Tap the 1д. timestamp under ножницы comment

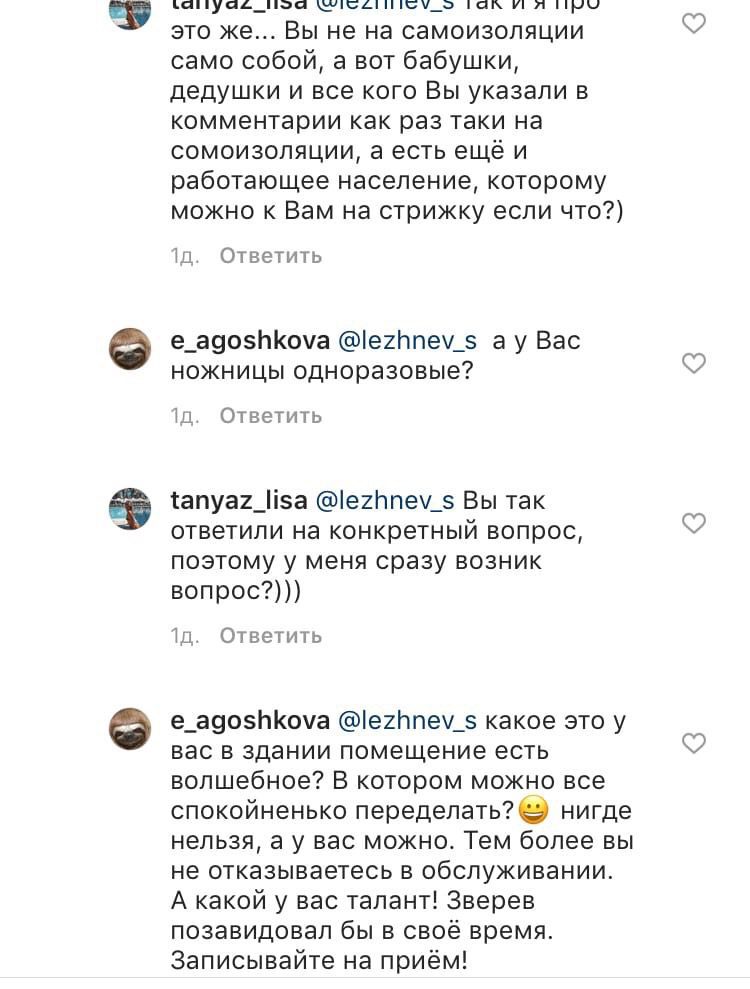coord(185,415)
